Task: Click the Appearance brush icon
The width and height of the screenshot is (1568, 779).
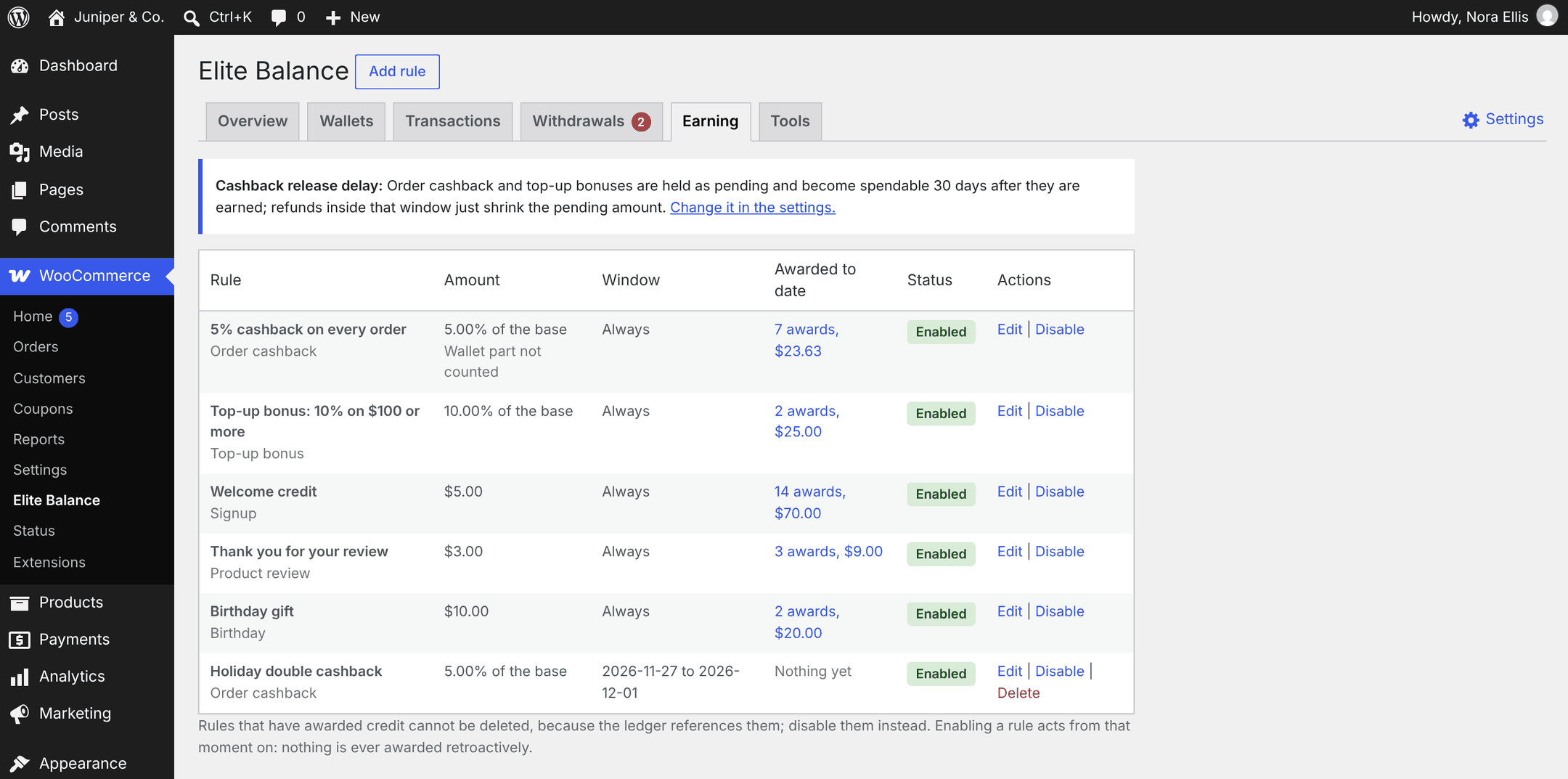Action: 20,764
